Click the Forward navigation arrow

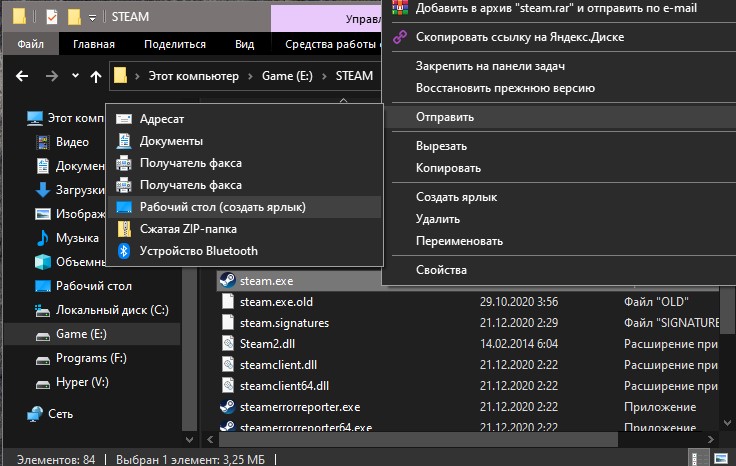tap(52, 76)
